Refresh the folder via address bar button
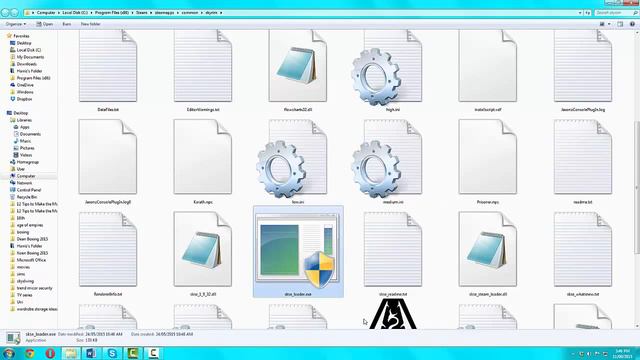640x360 pixels. point(588,13)
